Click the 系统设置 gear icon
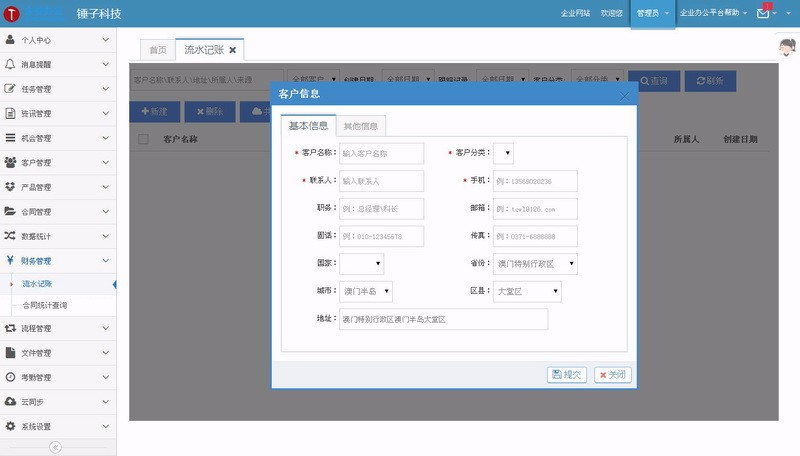 point(10,426)
